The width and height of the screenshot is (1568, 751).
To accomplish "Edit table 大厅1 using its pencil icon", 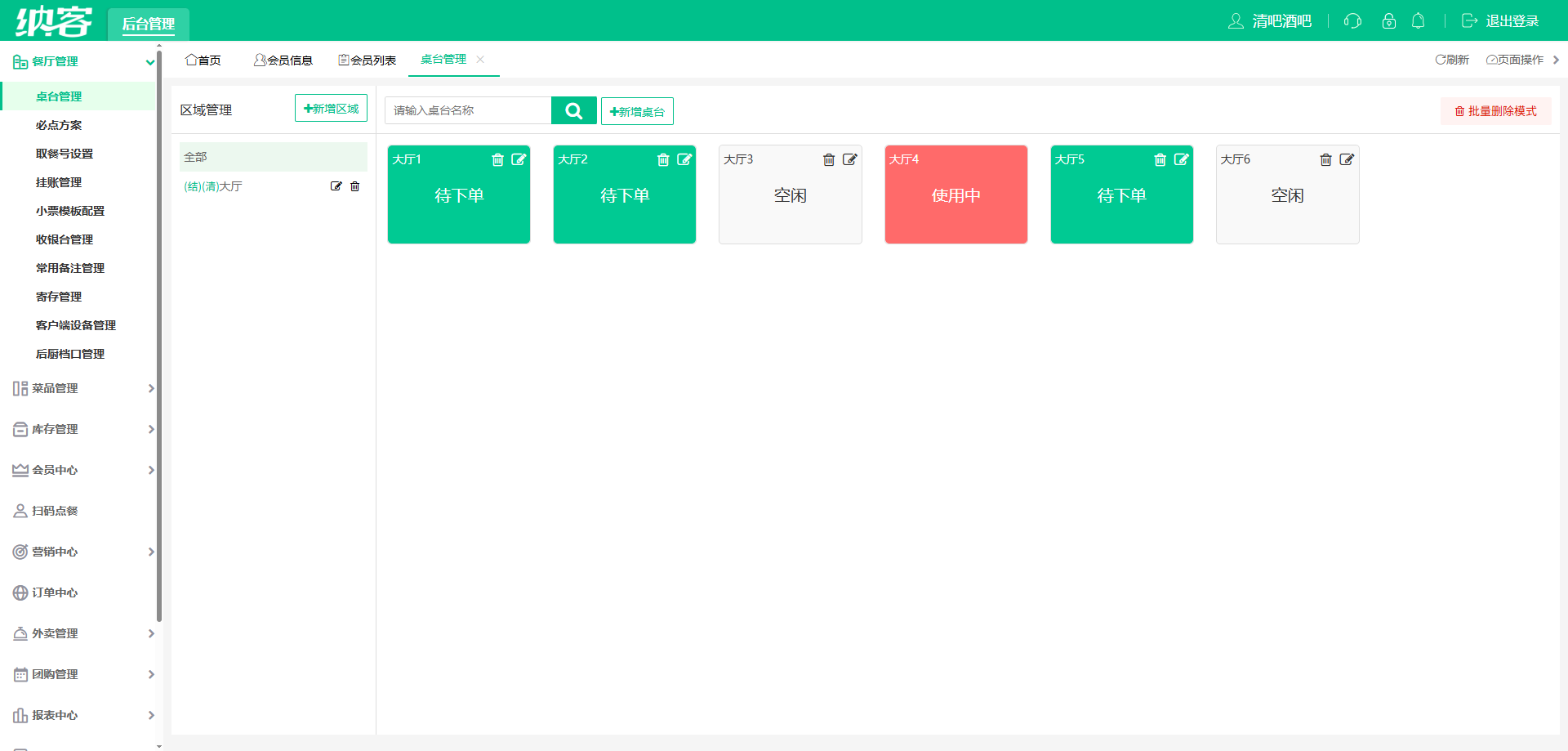I will point(519,159).
